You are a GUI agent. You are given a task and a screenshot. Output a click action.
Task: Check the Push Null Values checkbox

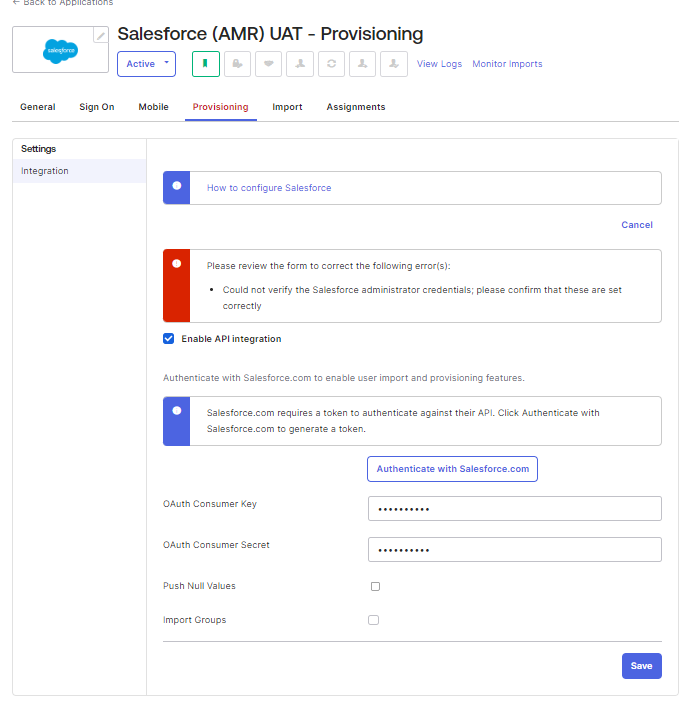(375, 586)
